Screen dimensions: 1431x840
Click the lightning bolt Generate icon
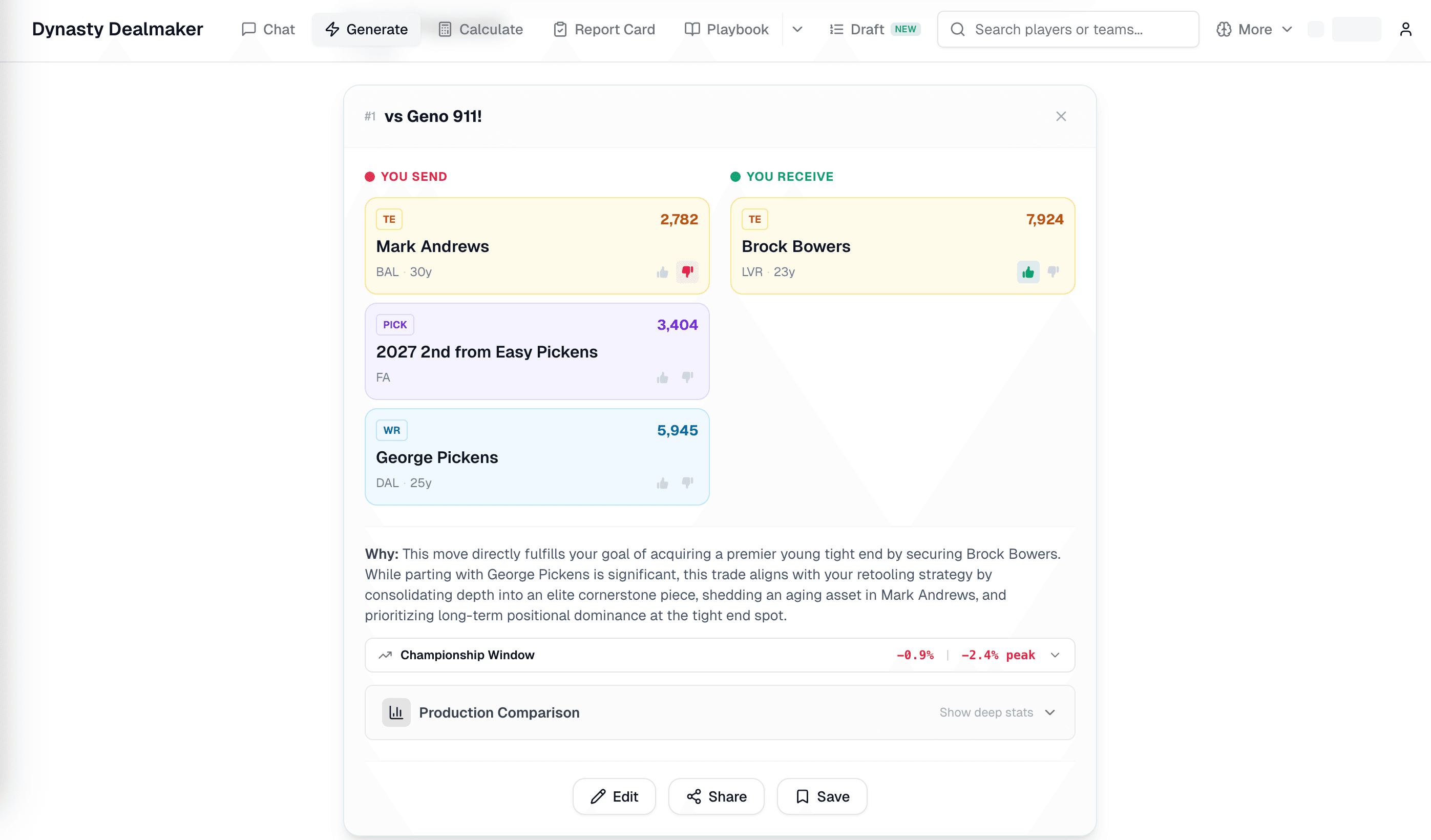click(332, 29)
